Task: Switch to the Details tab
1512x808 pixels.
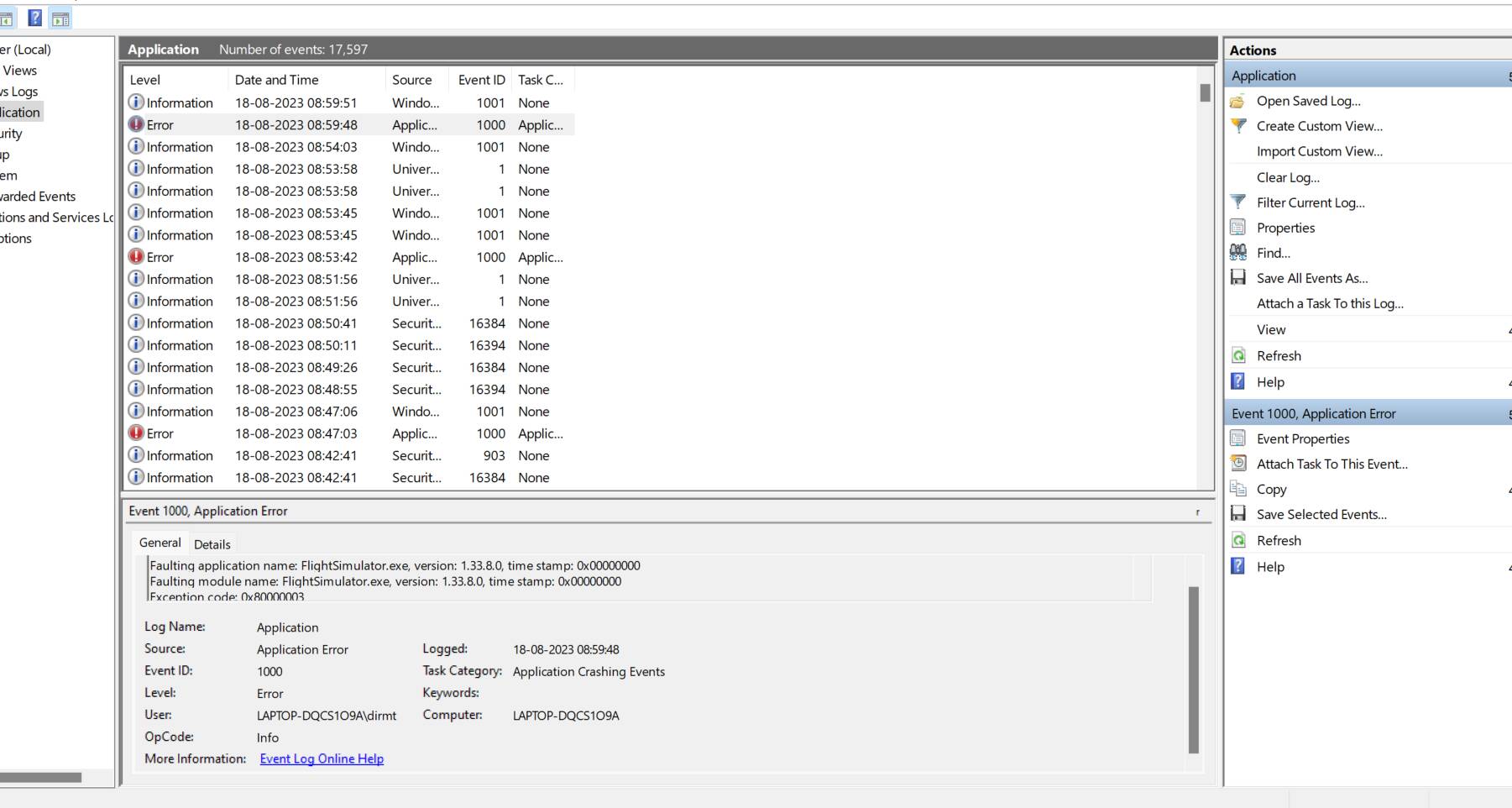Action: coord(212,544)
